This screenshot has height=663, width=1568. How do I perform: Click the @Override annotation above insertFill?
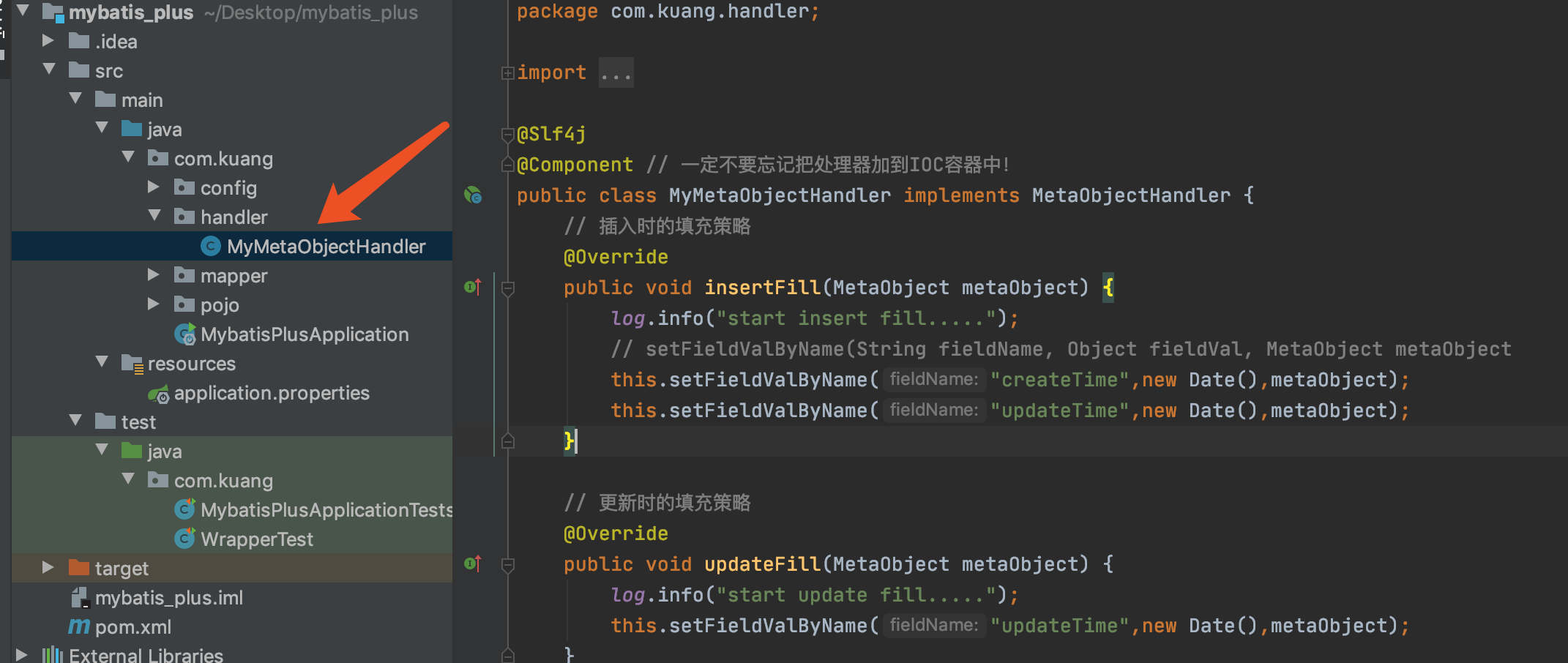pos(616,257)
